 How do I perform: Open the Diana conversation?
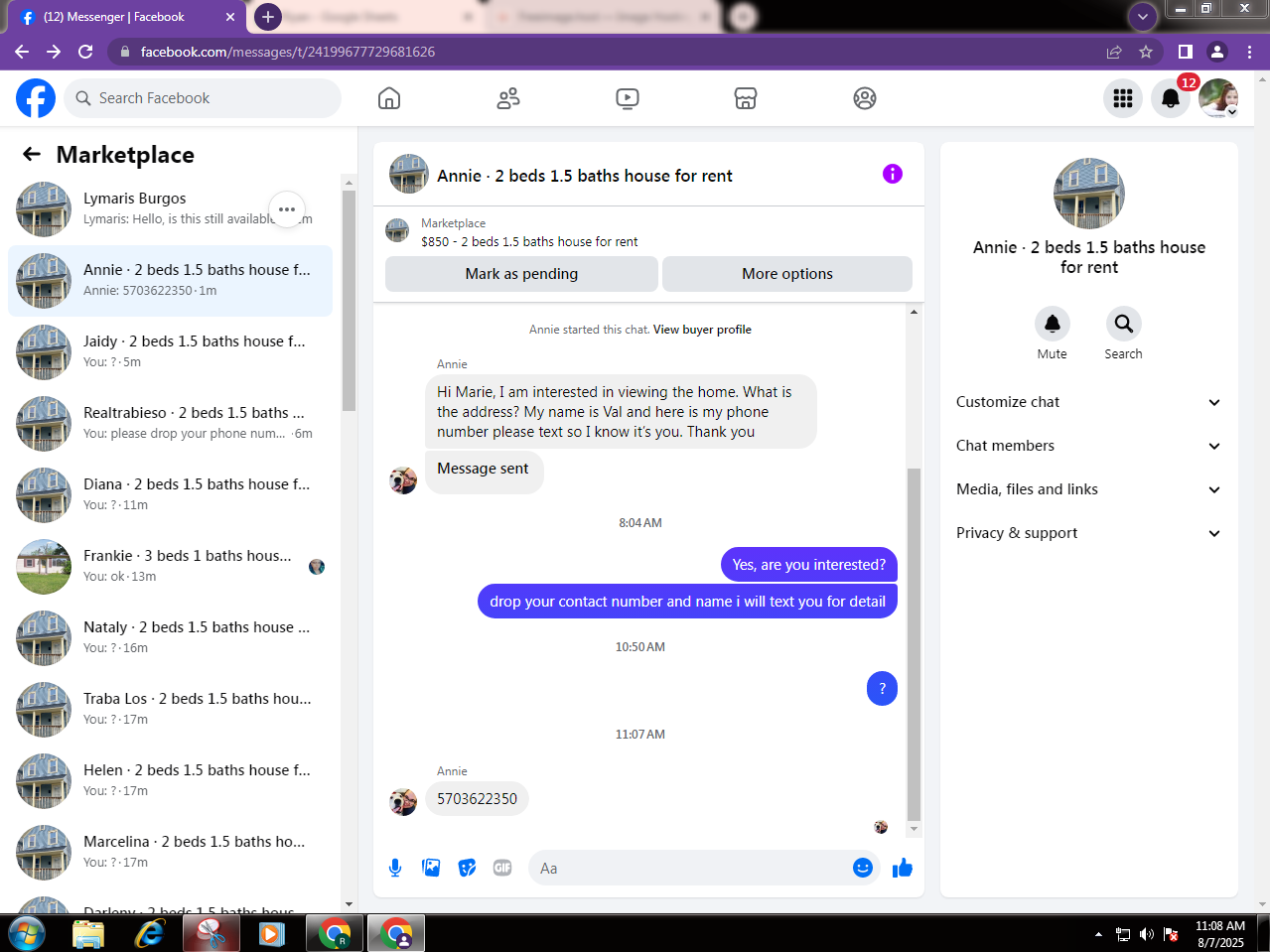point(171,495)
